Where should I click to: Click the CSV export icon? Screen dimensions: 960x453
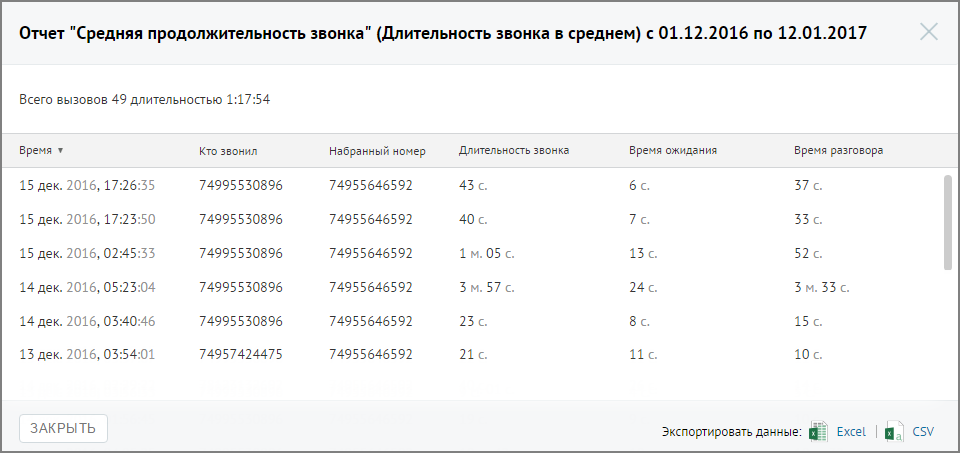point(894,432)
